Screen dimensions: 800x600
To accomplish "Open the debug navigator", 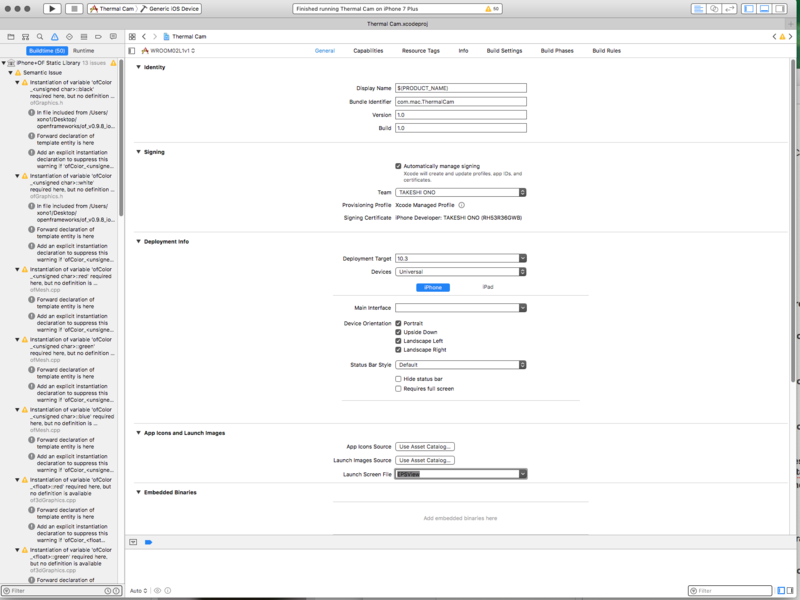I will [84, 37].
